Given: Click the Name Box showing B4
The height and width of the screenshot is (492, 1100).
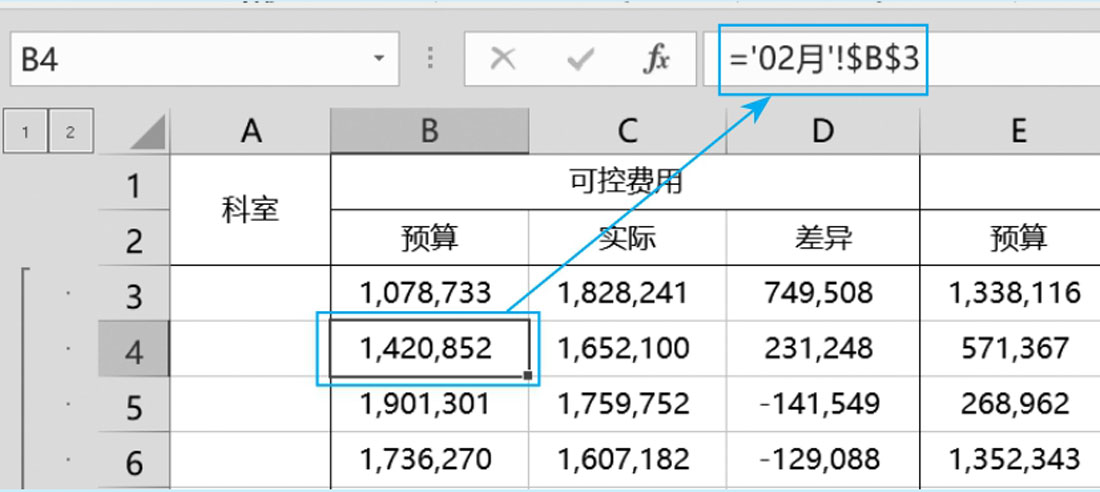Looking at the screenshot, I should (x=190, y=60).
